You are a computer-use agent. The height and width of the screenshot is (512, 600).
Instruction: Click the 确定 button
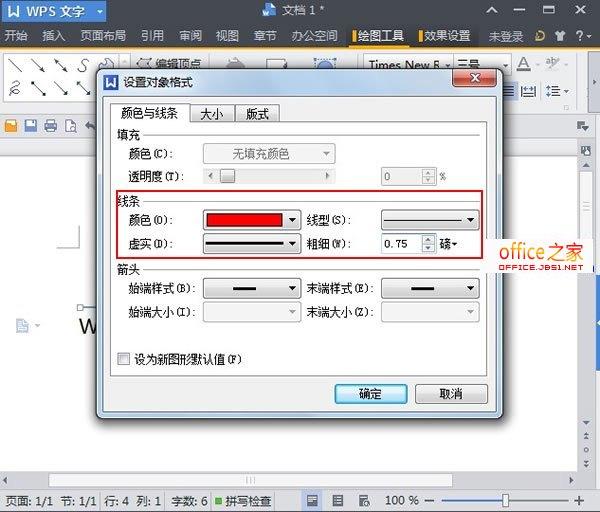pyautogui.click(x=371, y=394)
